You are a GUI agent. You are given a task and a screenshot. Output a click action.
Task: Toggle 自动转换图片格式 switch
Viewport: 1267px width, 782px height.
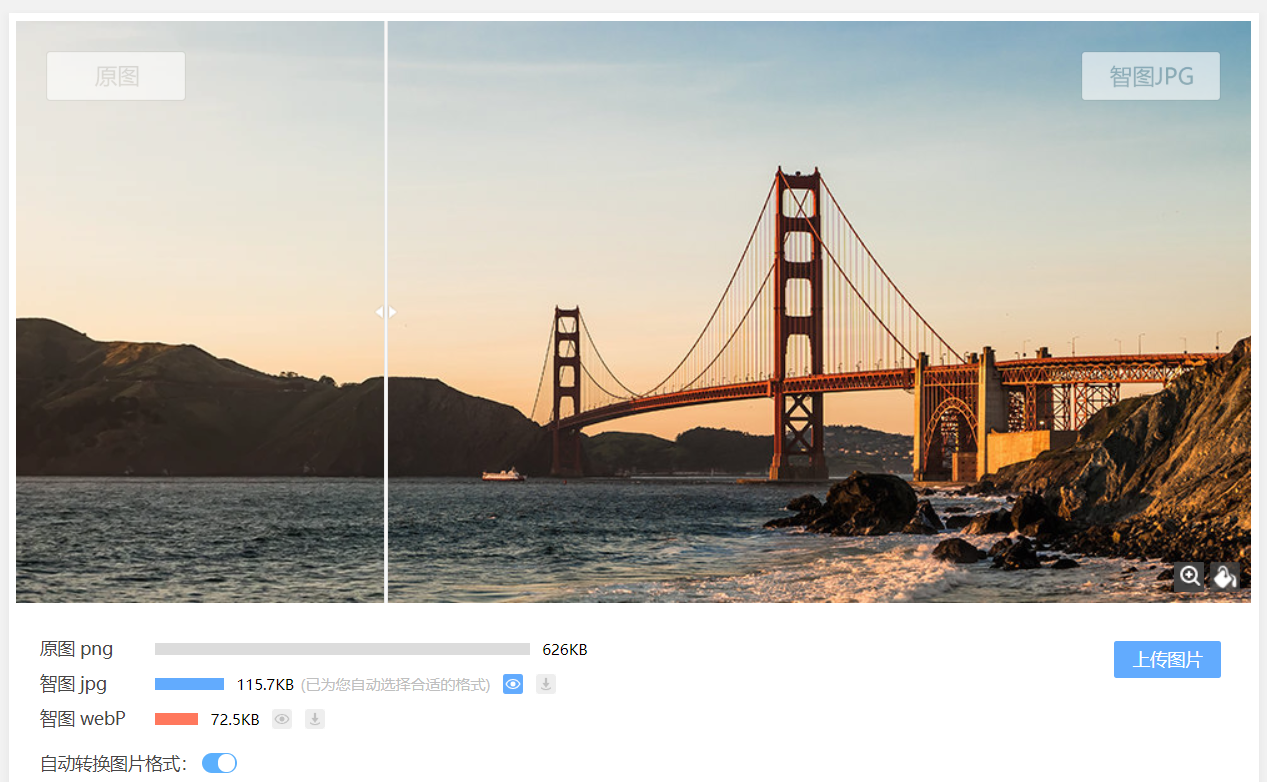tap(219, 763)
